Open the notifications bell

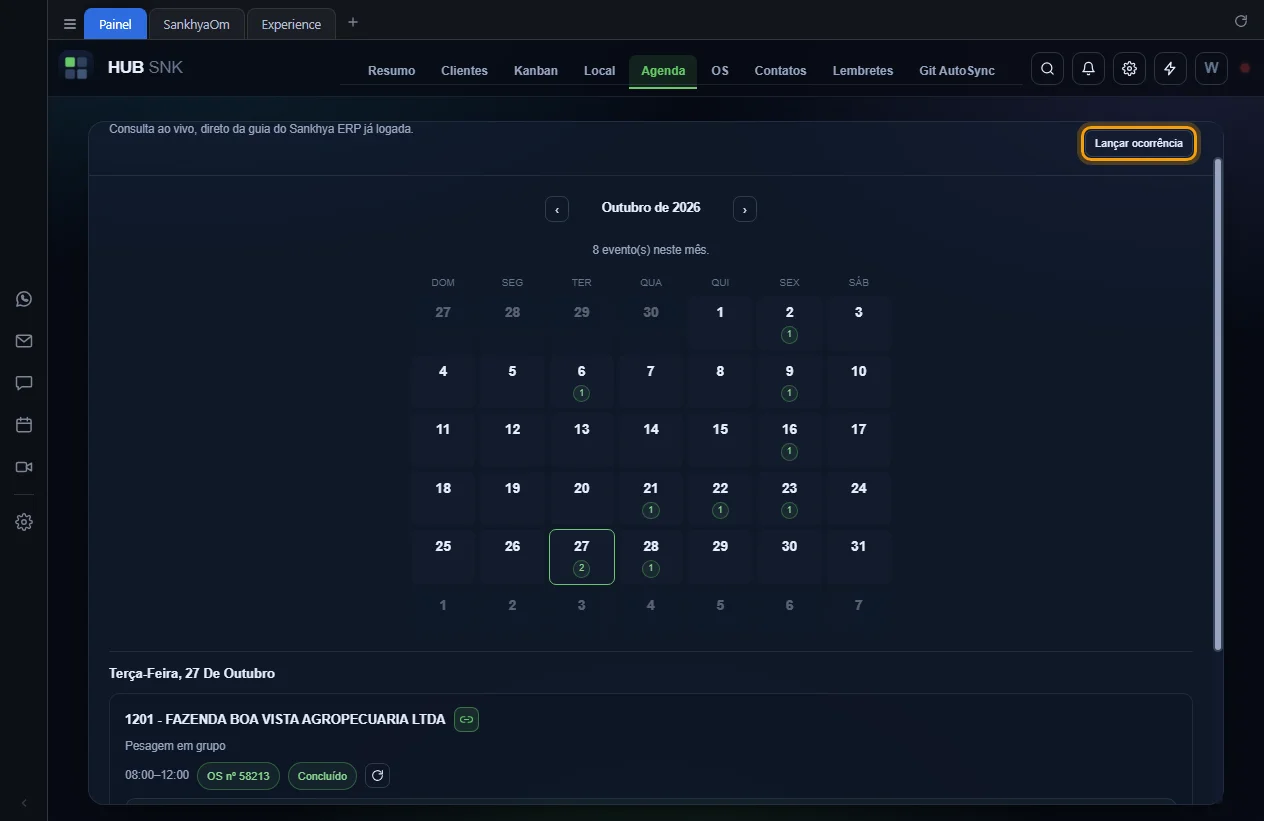[x=1088, y=69]
